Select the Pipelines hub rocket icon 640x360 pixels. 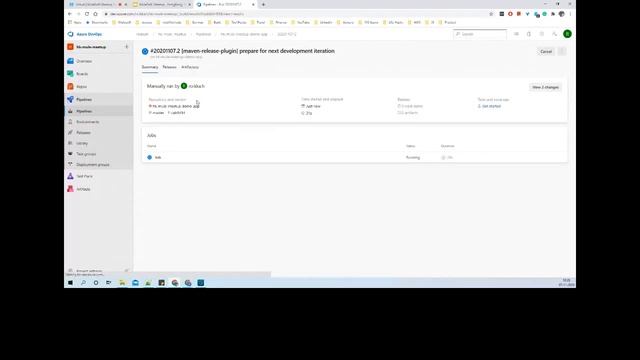(x=70, y=99)
